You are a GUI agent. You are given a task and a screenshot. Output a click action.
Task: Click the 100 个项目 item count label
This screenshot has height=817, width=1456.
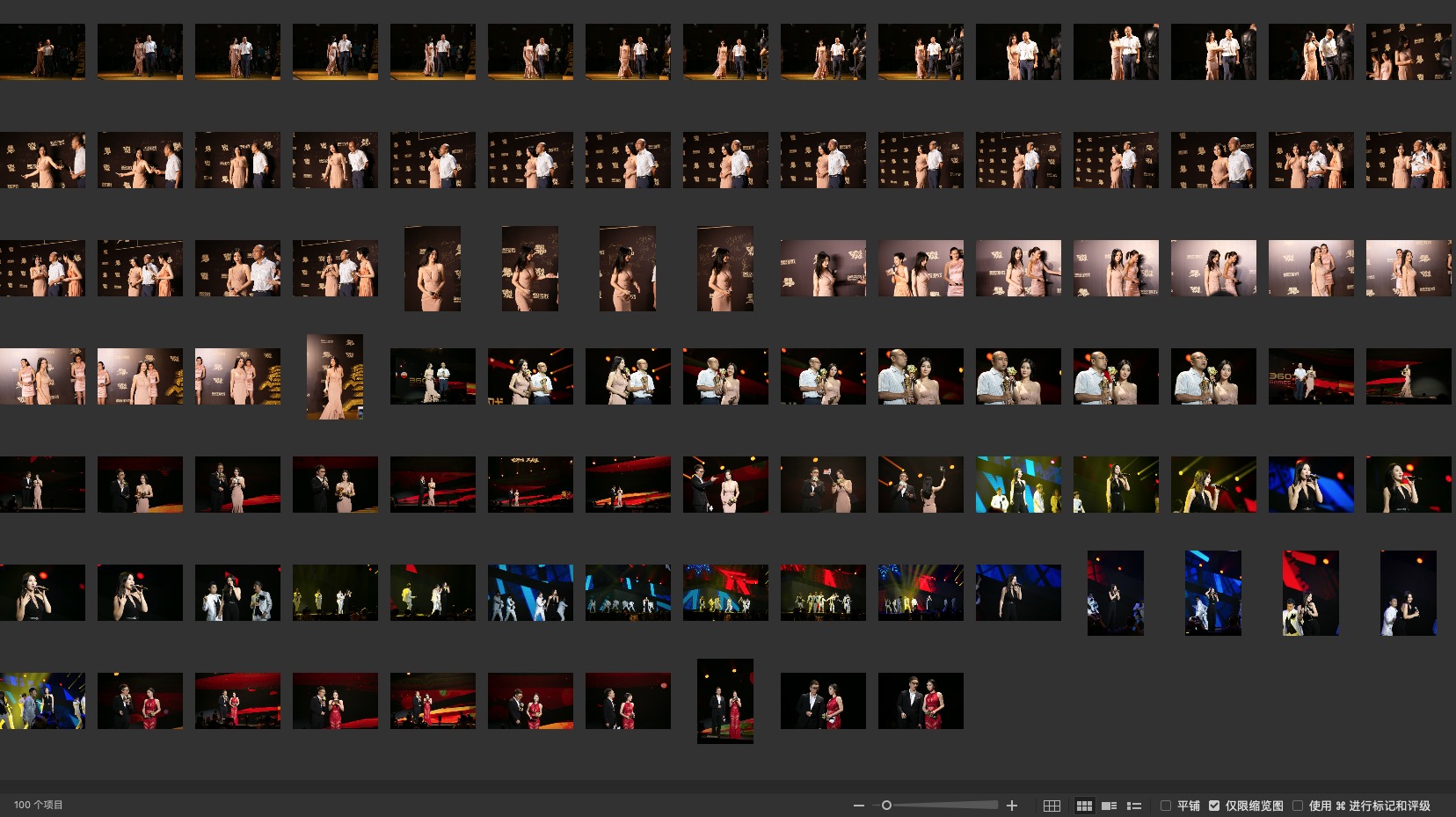(39, 806)
